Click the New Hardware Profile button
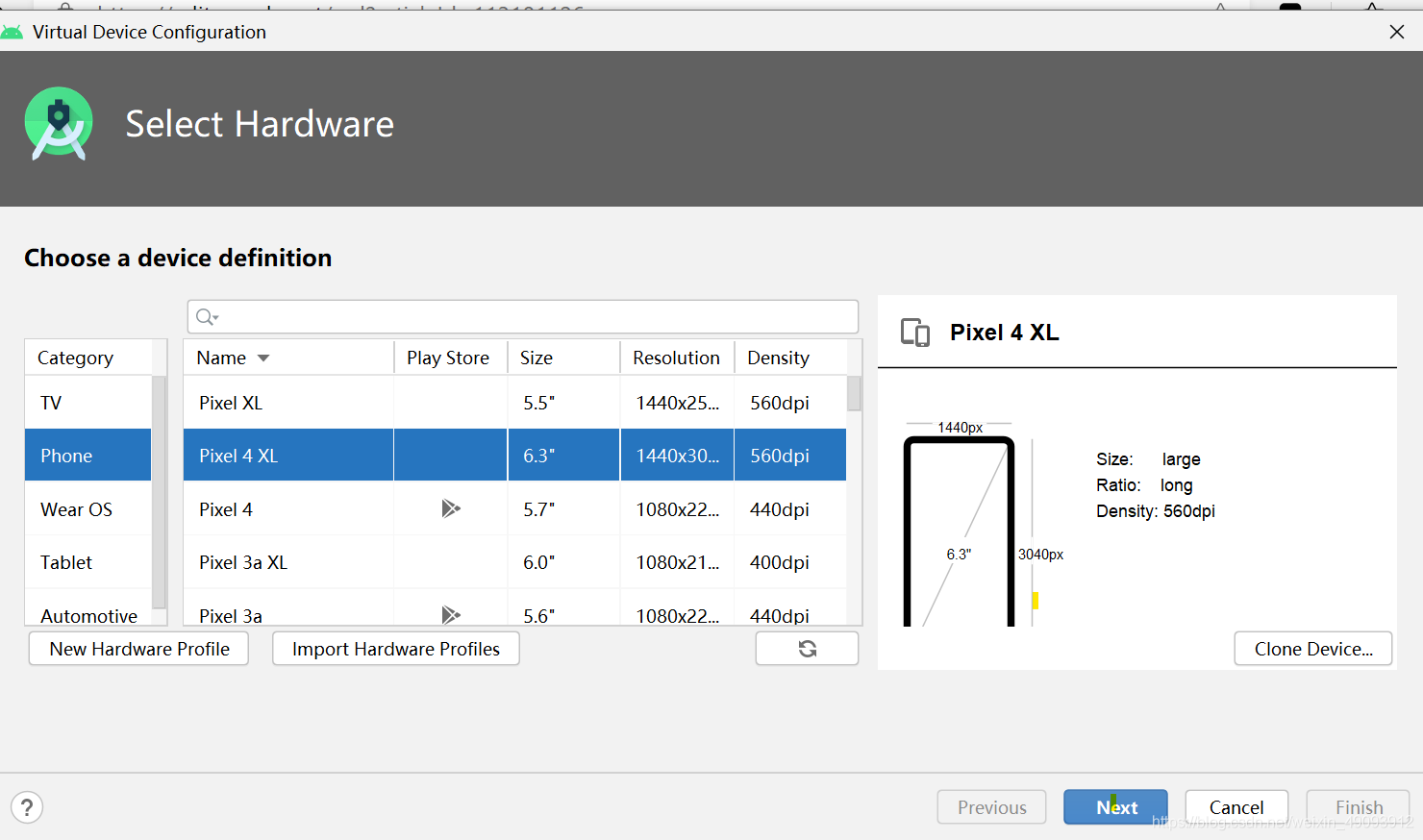 tap(139, 649)
